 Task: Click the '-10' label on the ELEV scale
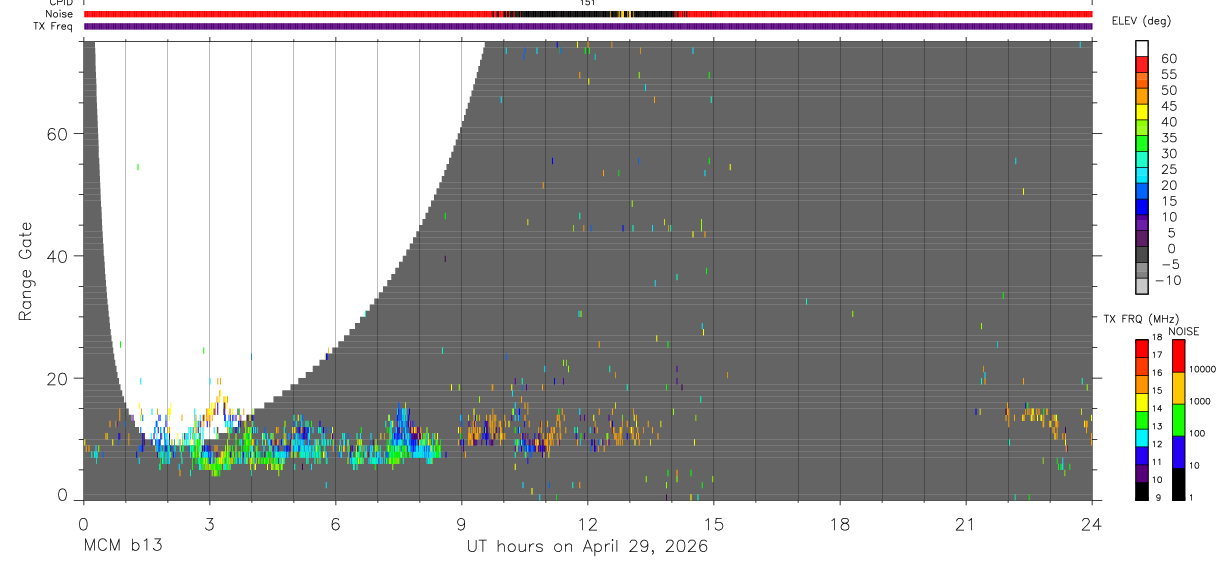coord(1168,281)
